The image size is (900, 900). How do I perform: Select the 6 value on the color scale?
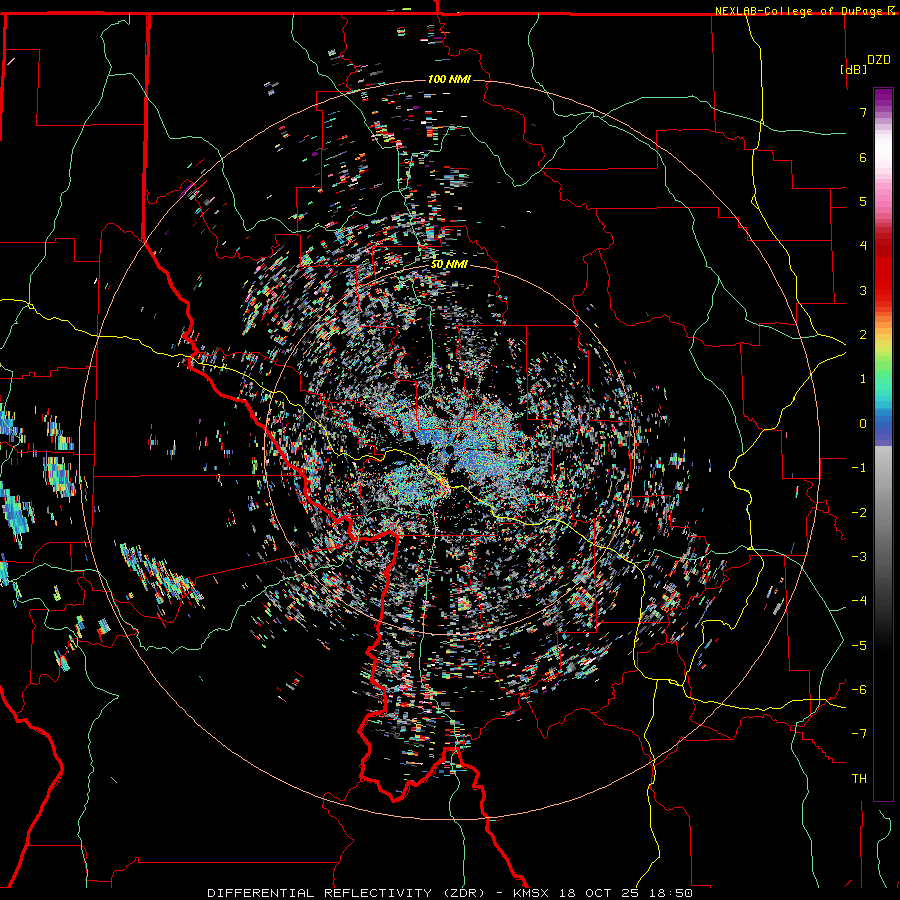click(x=863, y=157)
